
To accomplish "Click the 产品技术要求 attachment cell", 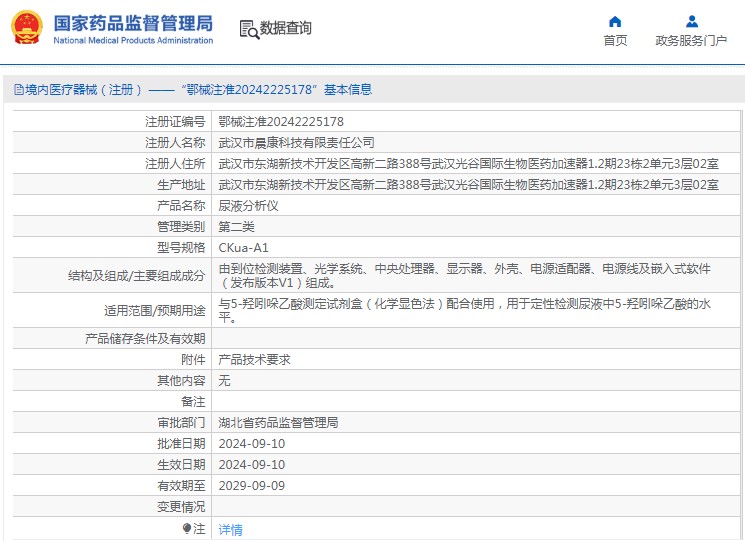I will pyautogui.click(x=254, y=359).
